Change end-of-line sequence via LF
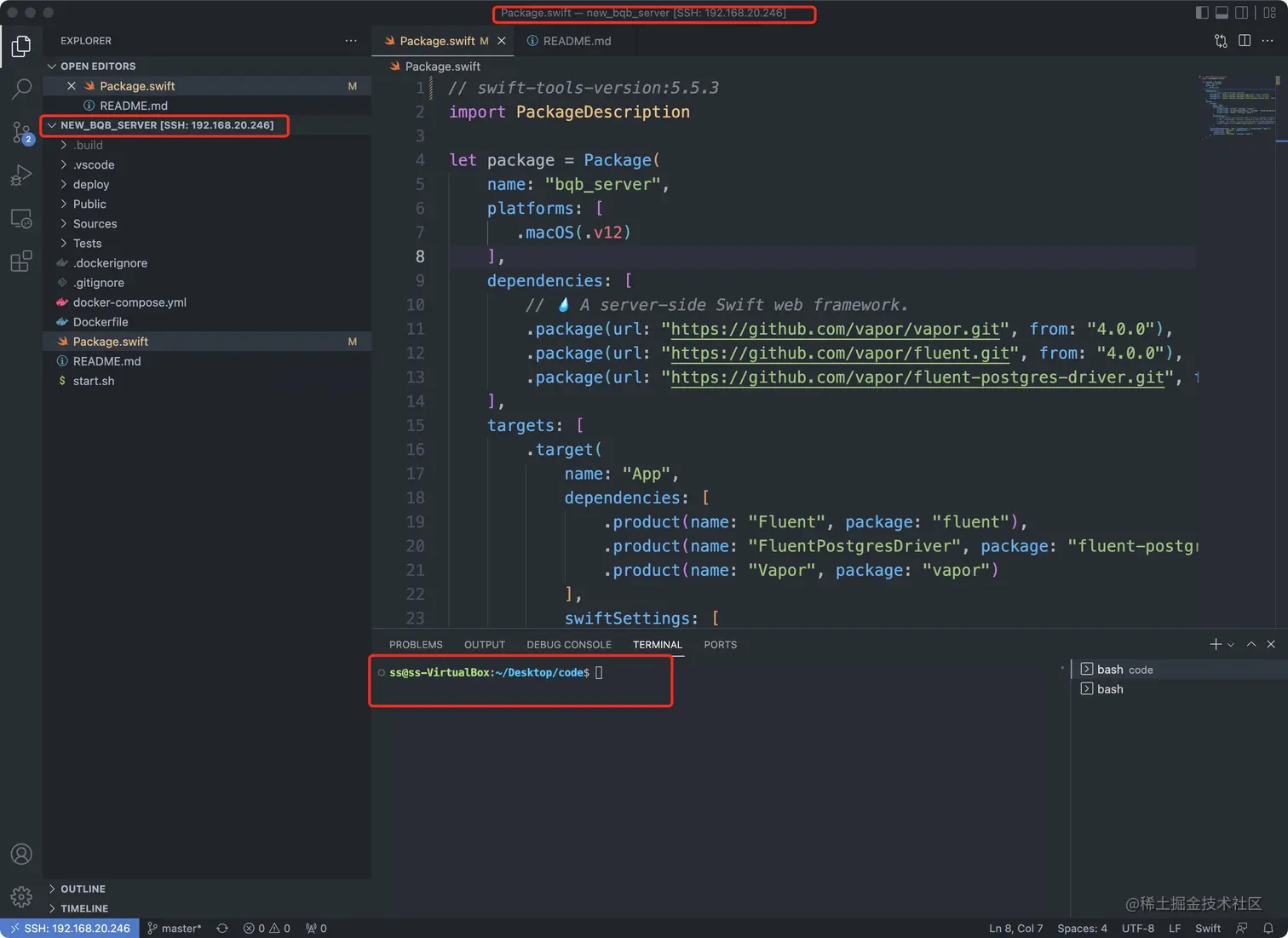Viewport: 1288px width, 938px height. point(1175,929)
